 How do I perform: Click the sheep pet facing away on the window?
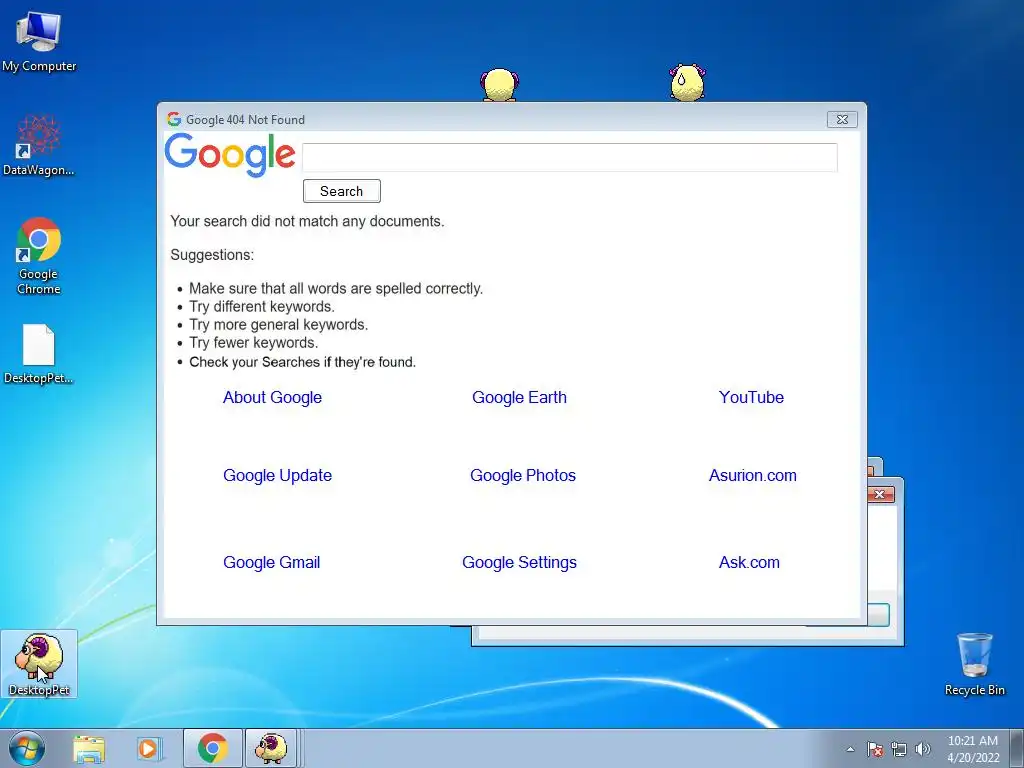(x=500, y=85)
